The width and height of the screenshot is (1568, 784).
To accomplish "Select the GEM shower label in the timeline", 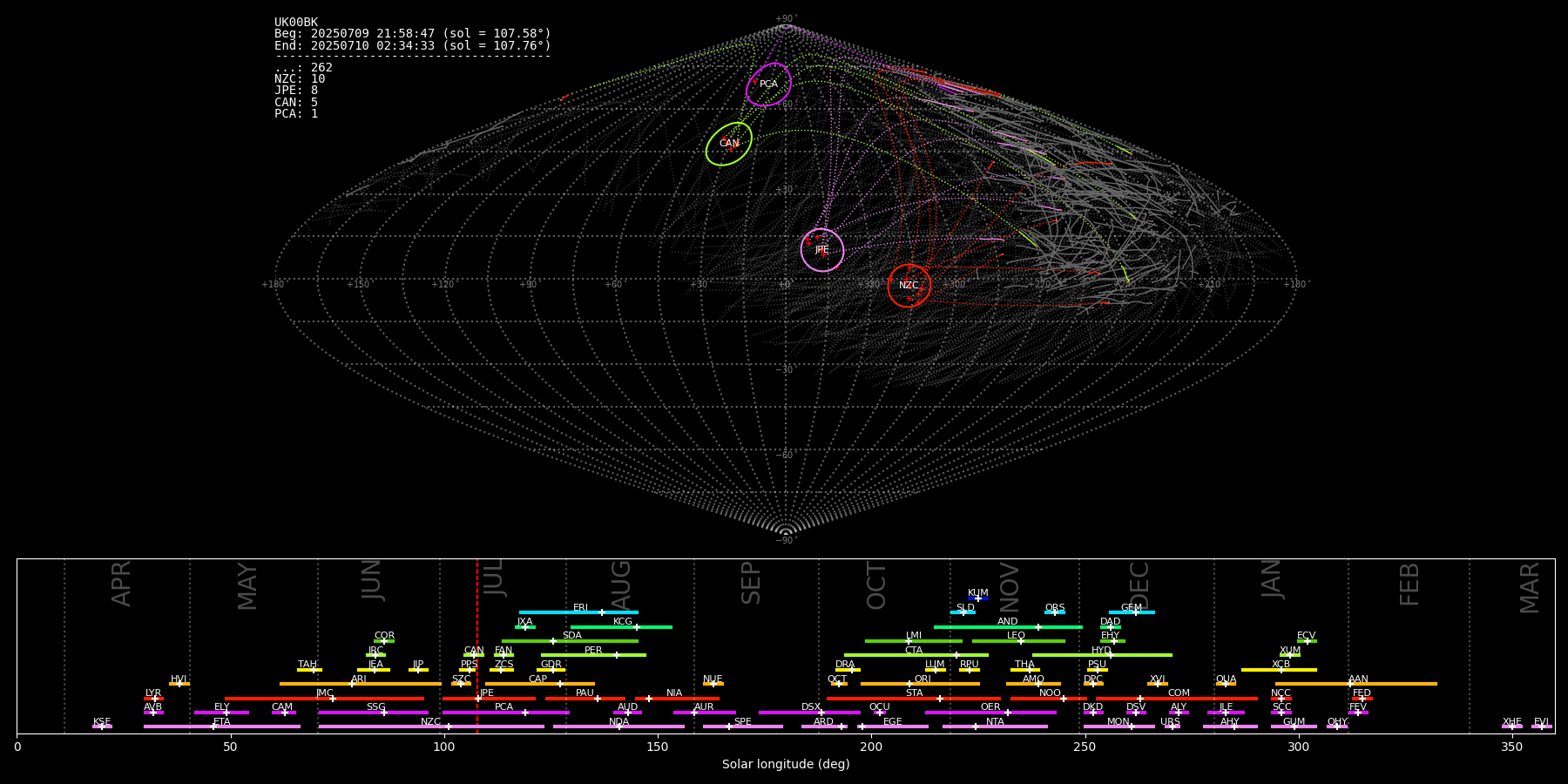I will click(1132, 608).
